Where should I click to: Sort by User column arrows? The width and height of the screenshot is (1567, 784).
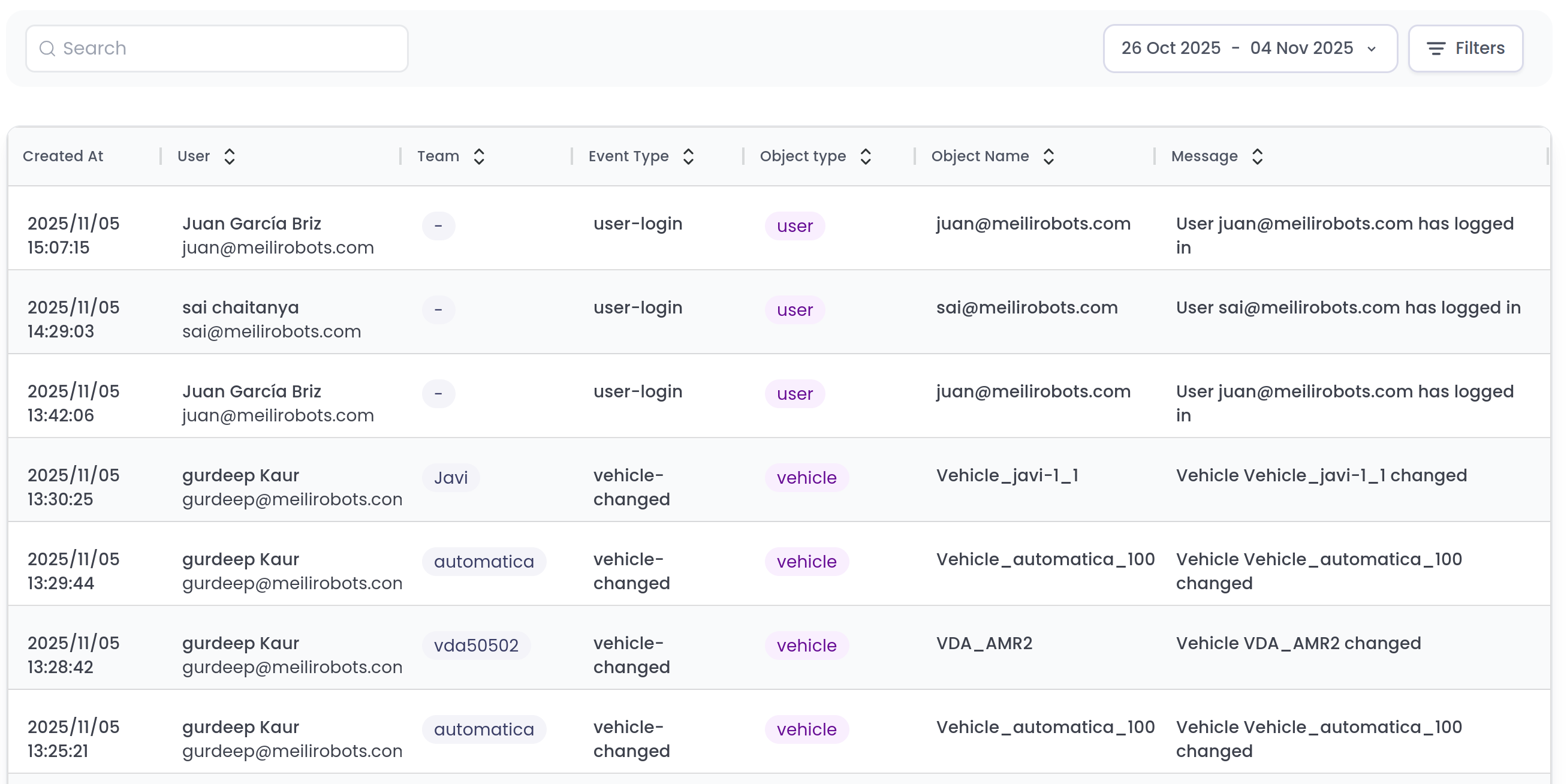click(x=230, y=156)
